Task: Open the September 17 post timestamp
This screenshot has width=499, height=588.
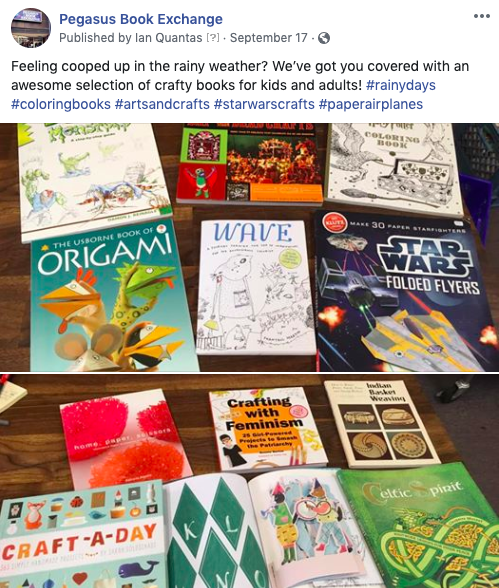Action: click(268, 38)
